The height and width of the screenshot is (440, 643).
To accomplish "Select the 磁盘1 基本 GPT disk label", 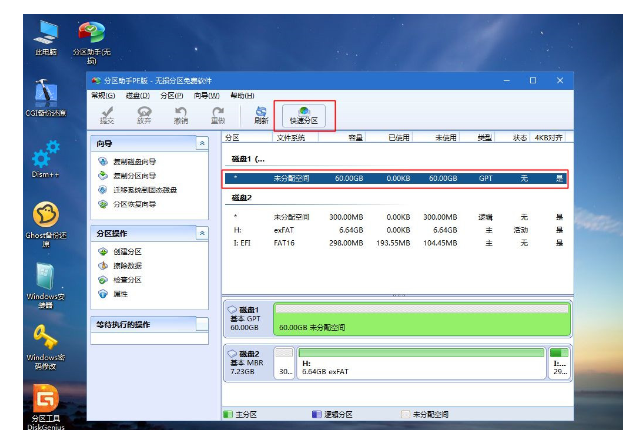I will click(248, 319).
